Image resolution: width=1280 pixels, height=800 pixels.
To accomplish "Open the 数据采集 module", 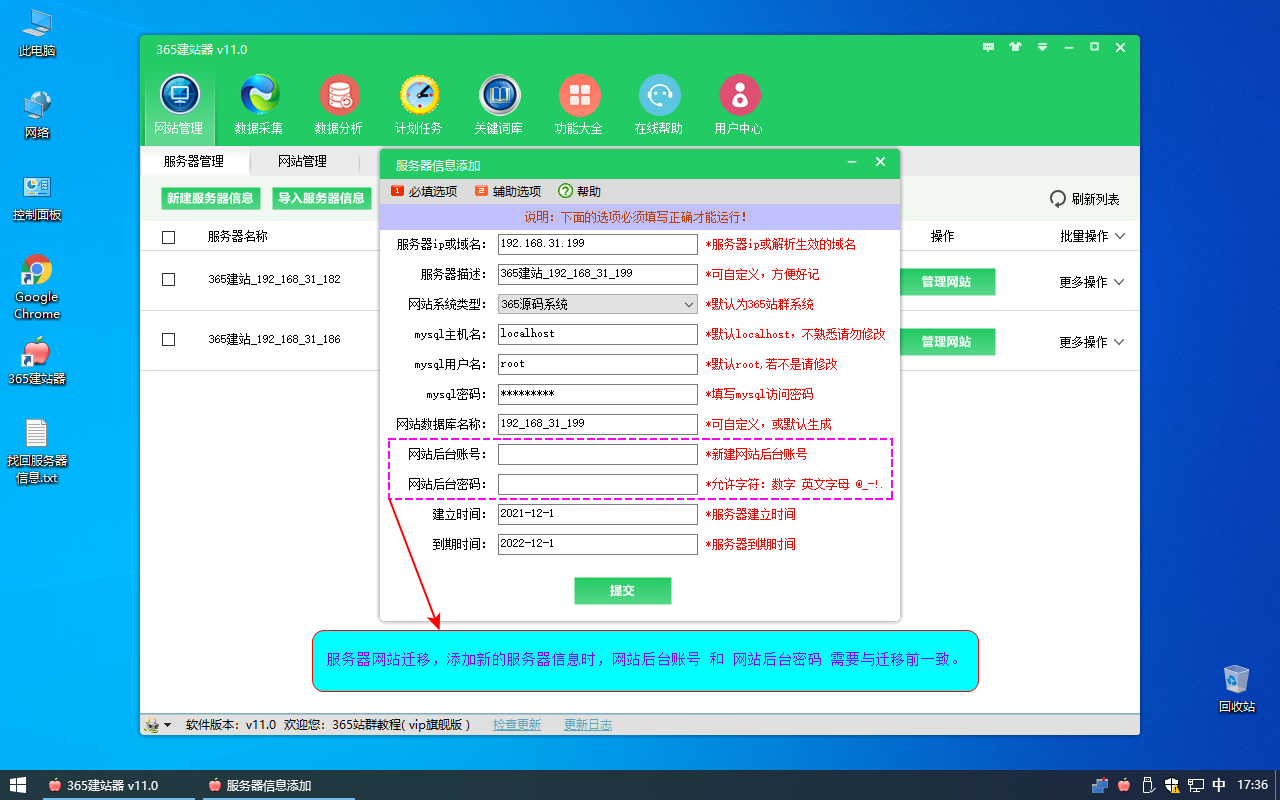I will point(259,105).
